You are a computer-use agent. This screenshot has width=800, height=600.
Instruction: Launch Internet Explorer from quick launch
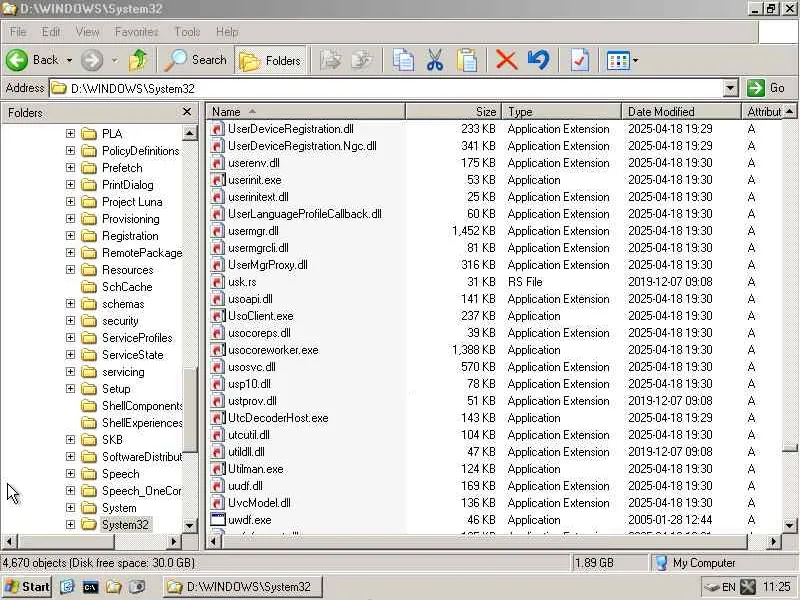coord(67,587)
